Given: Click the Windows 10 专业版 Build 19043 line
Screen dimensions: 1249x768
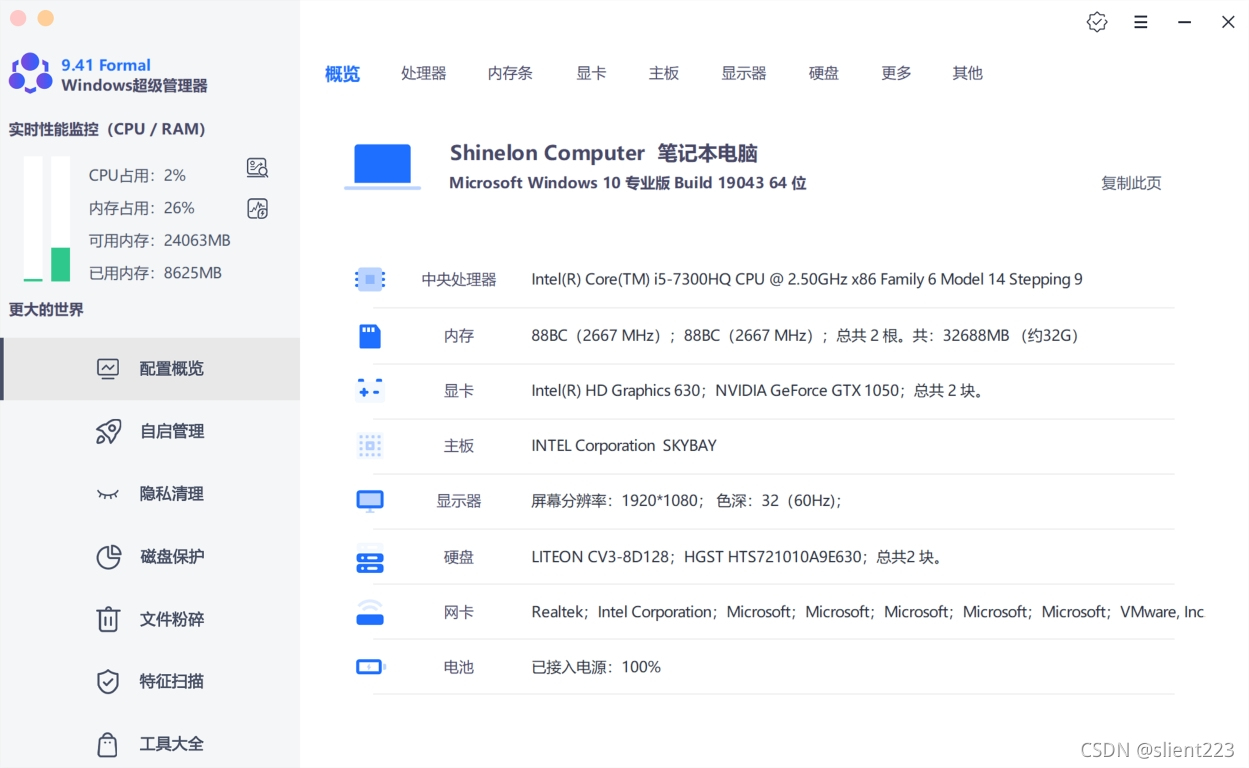Looking at the screenshot, I should coord(628,183).
